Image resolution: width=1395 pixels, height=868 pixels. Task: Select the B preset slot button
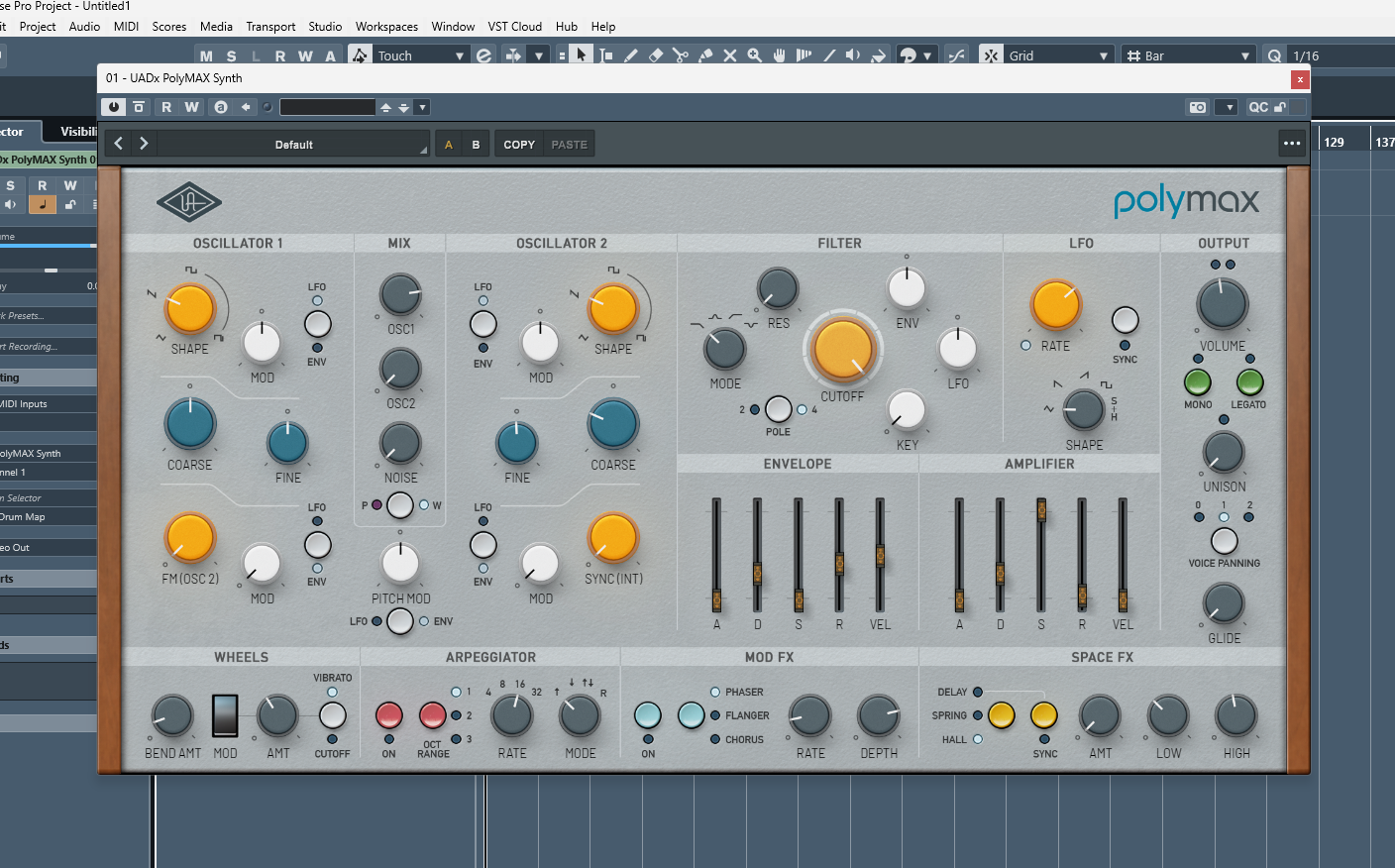point(476,144)
